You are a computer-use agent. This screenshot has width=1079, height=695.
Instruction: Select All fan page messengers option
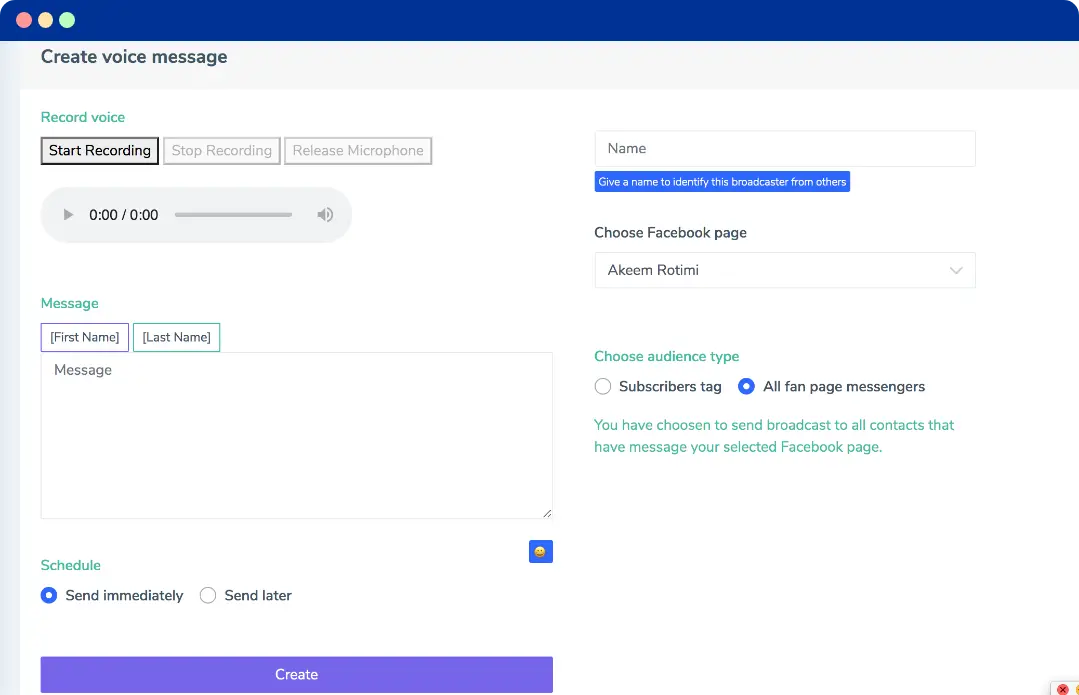tap(746, 387)
